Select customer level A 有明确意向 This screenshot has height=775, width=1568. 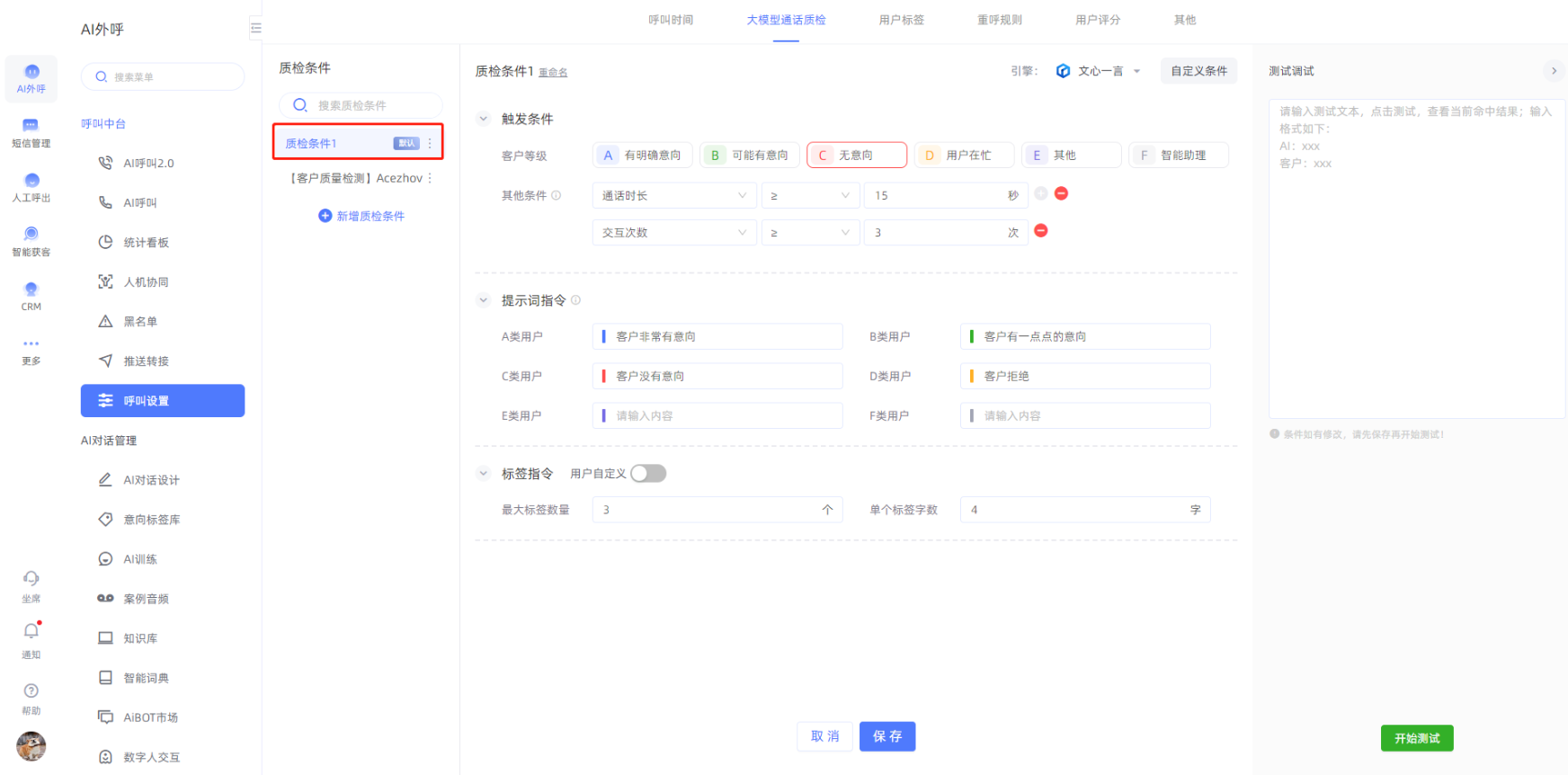(x=642, y=156)
